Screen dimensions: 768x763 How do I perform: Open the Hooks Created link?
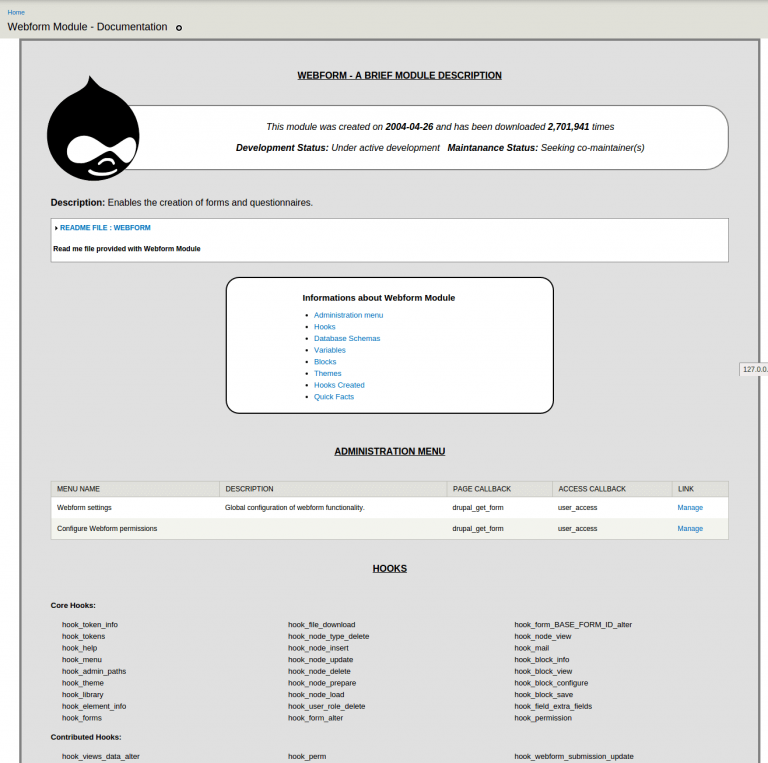339,385
